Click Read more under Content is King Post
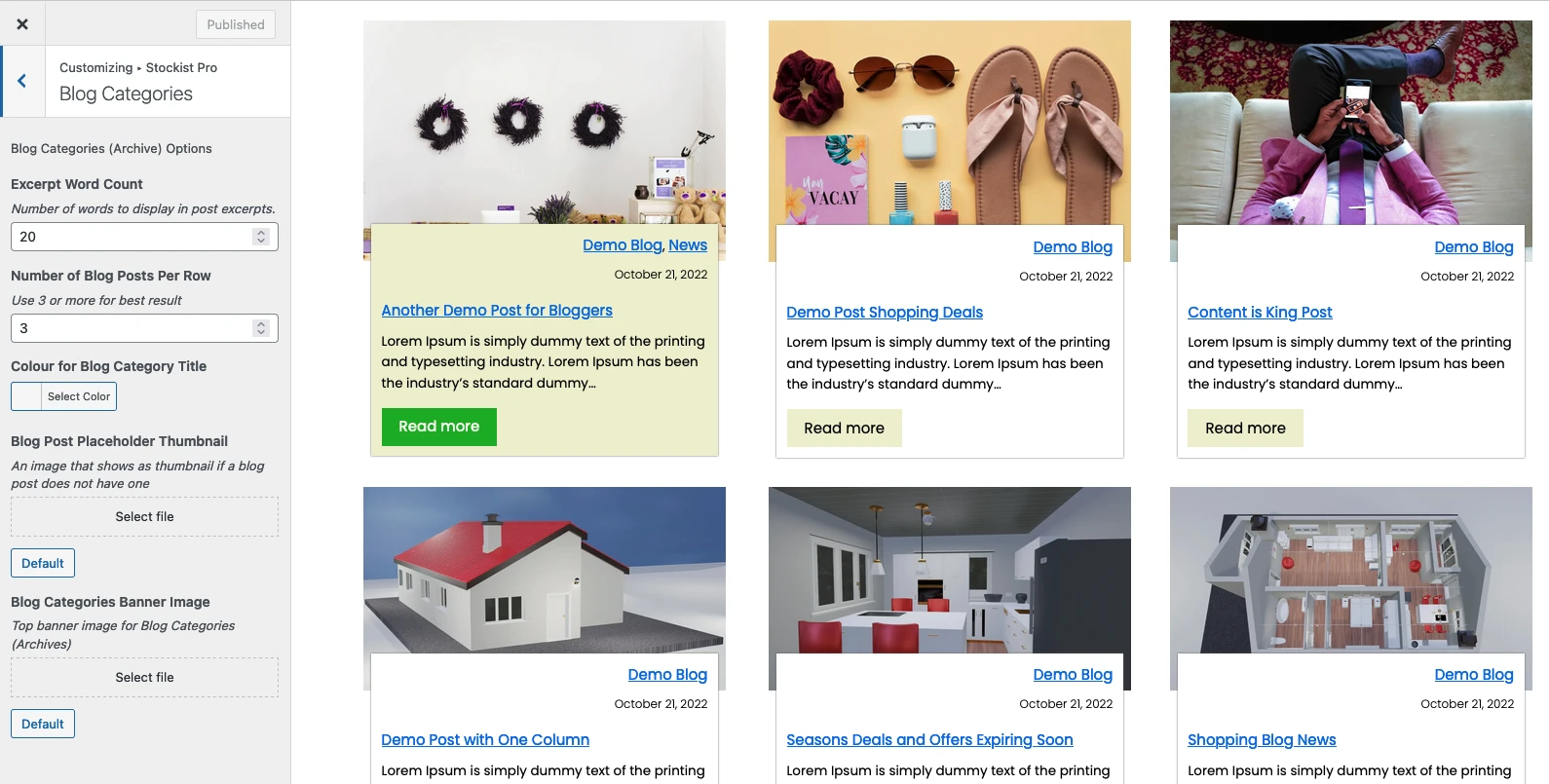Screen dimensions: 1549x784 click(x=1245, y=429)
